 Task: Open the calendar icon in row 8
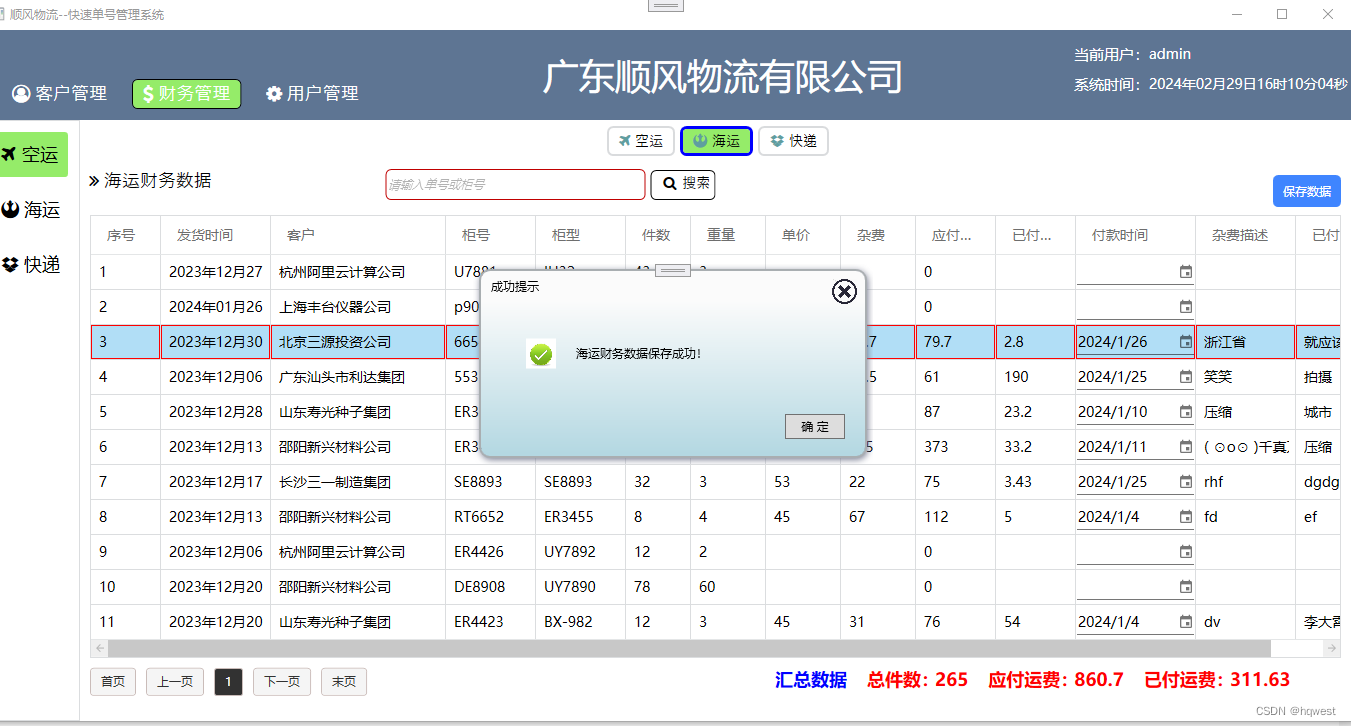(x=1186, y=517)
